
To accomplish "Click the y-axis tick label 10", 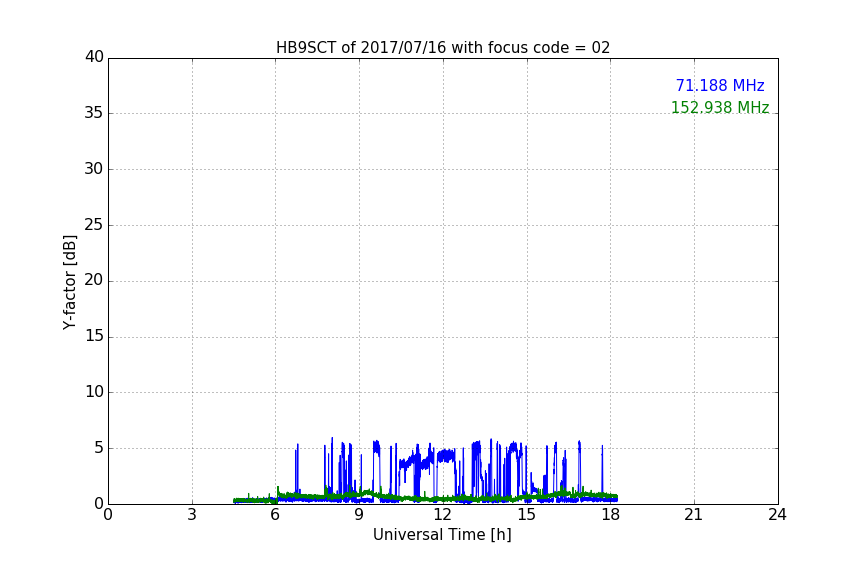I will [x=94, y=392].
